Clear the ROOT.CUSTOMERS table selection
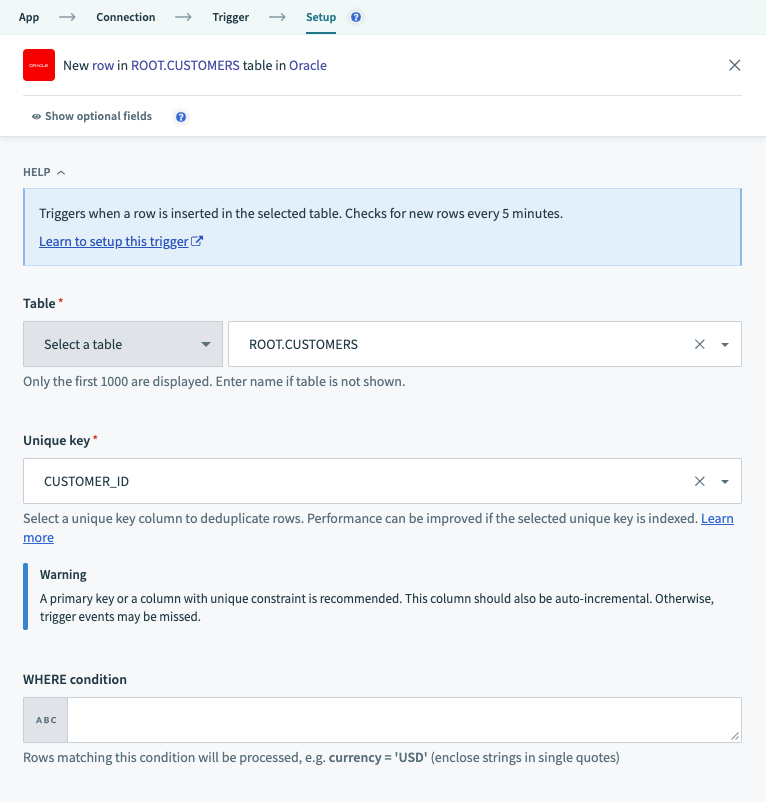 click(x=700, y=344)
